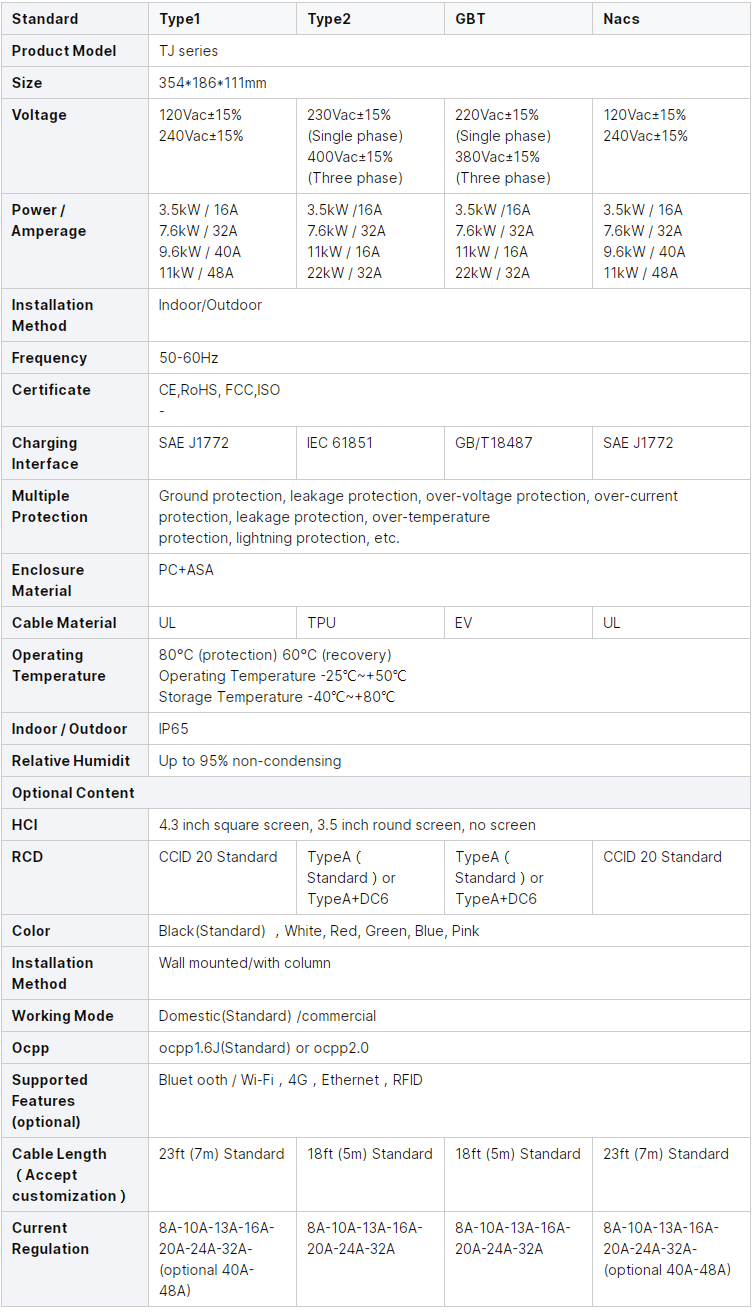Click the IEC 61851 charging interface cell

click(x=340, y=442)
